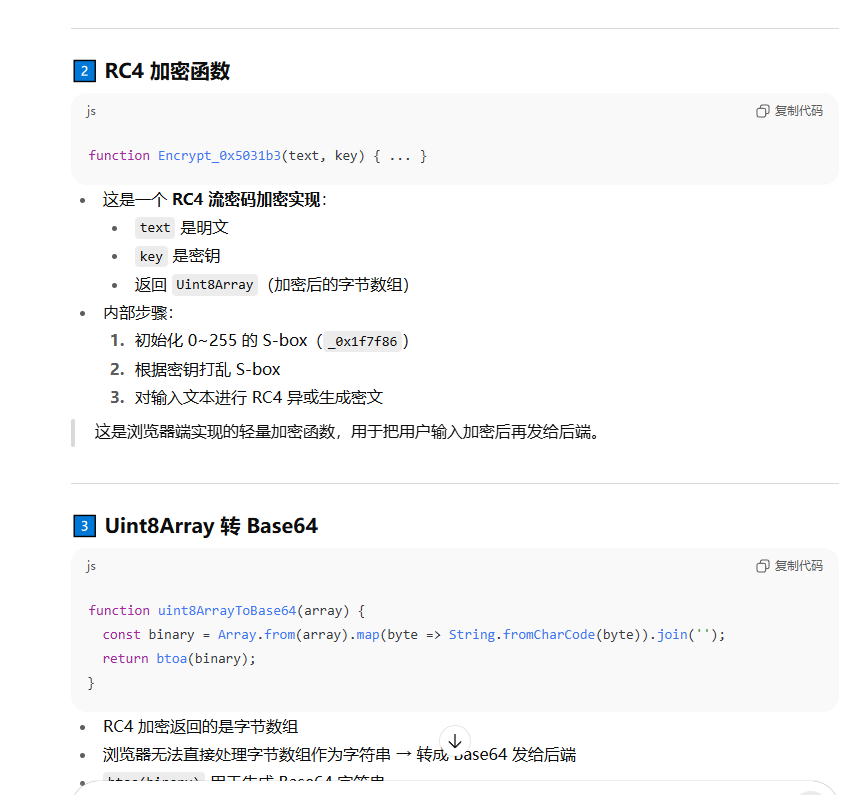This screenshot has height=795, width=849.
Task: Click the inline Uint8Array code tag
Action: (215, 285)
